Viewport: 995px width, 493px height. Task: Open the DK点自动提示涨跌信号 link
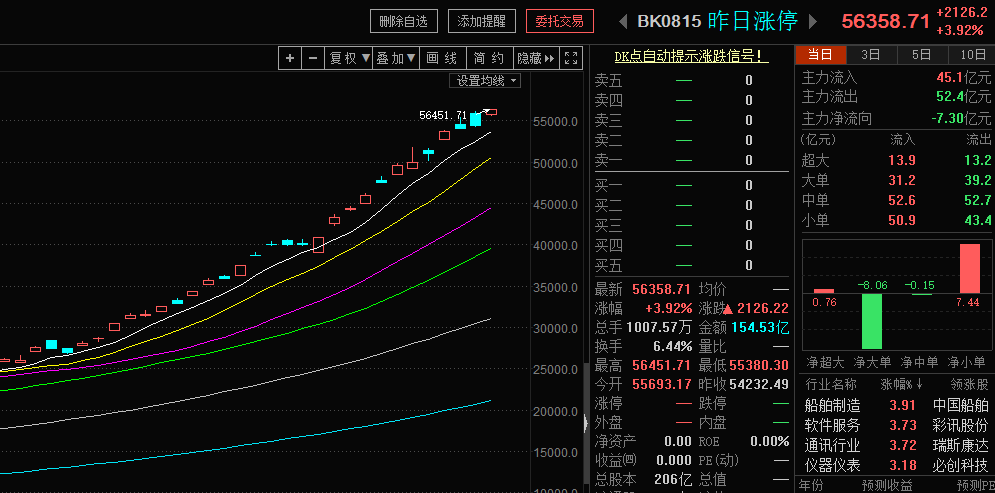(x=691, y=56)
